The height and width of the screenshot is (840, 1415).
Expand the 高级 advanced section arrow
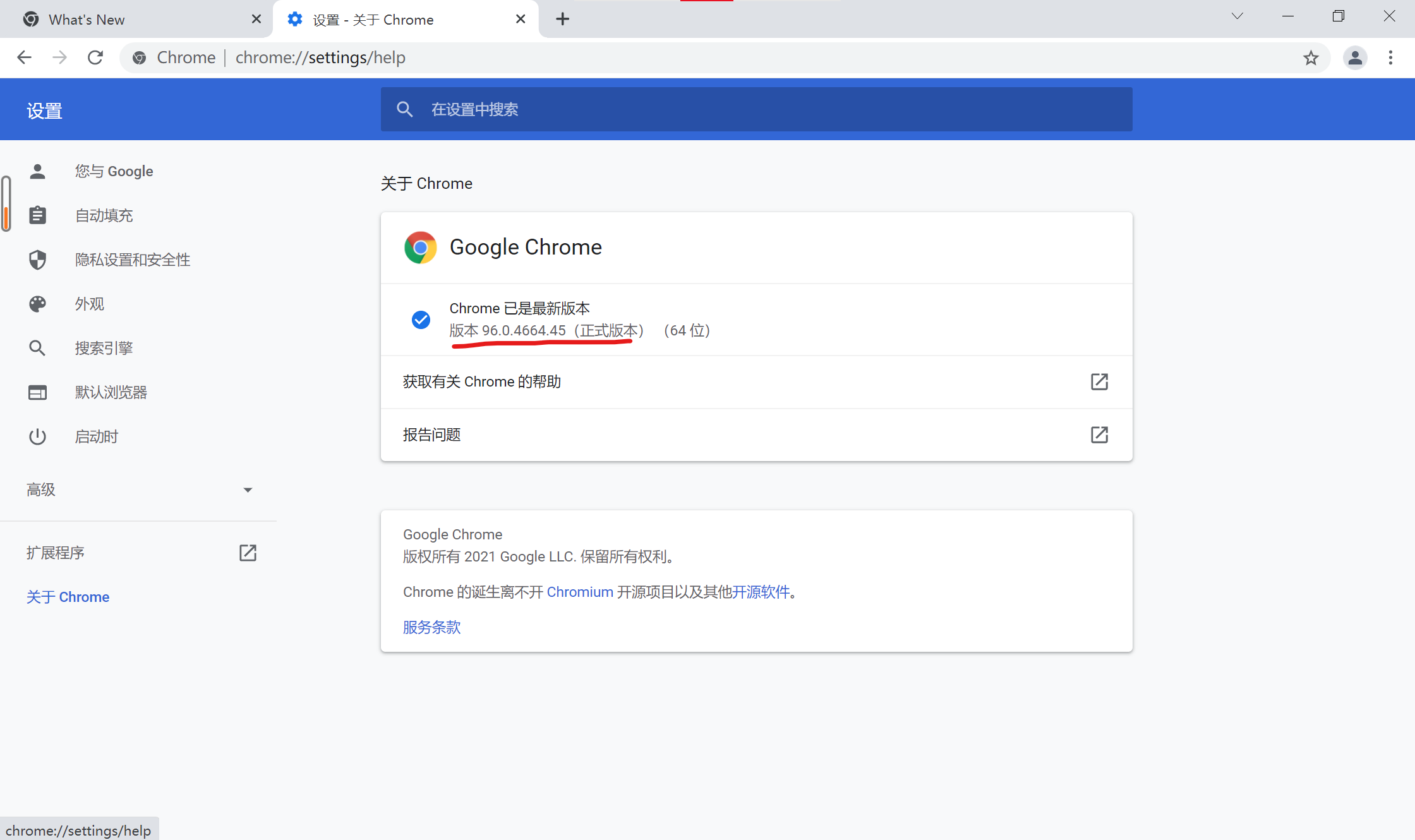tap(248, 490)
